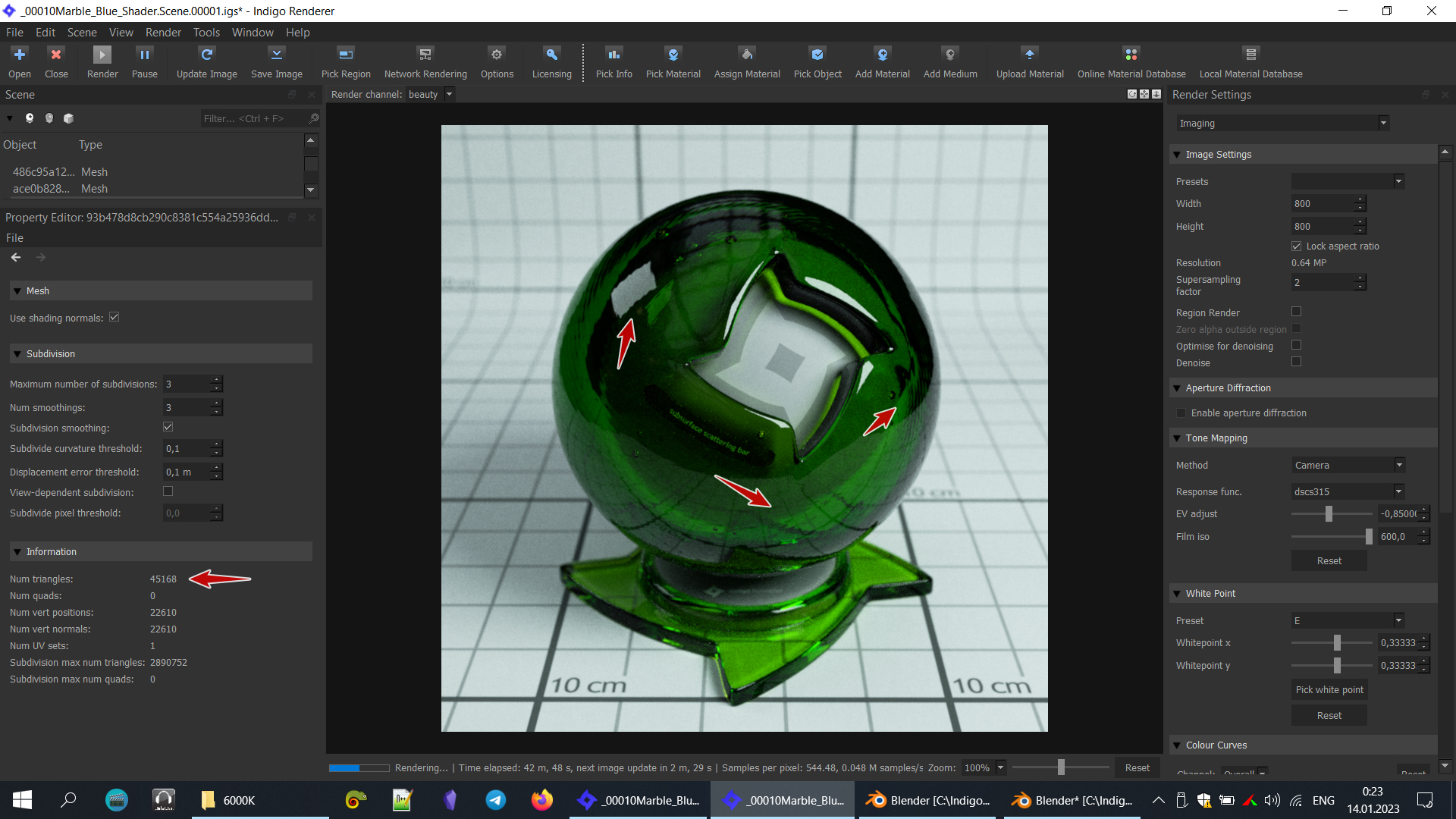
Task: Open Telegram from the Windows taskbar
Action: click(496, 800)
